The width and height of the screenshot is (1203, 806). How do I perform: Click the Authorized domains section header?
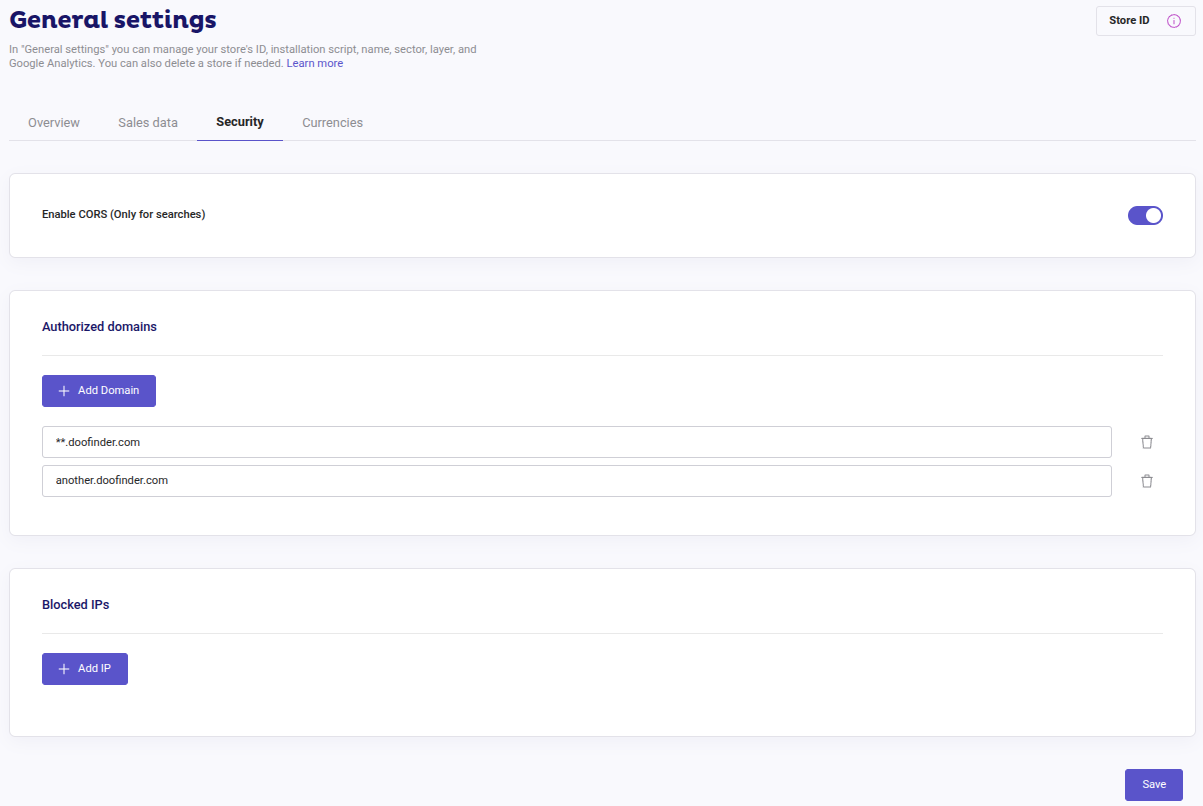coord(99,326)
